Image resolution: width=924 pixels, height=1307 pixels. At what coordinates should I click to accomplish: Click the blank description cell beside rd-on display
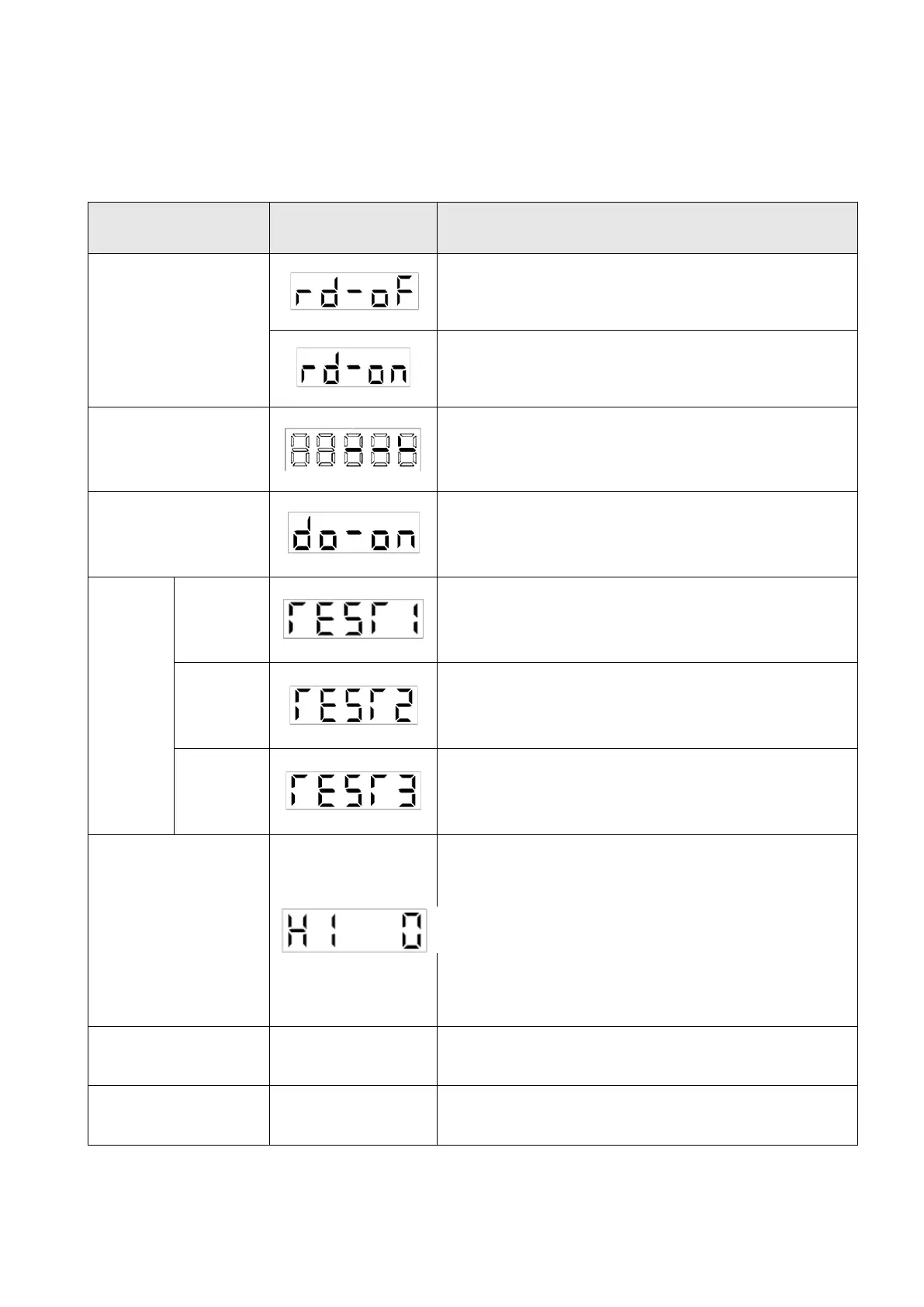tap(647, 369)
